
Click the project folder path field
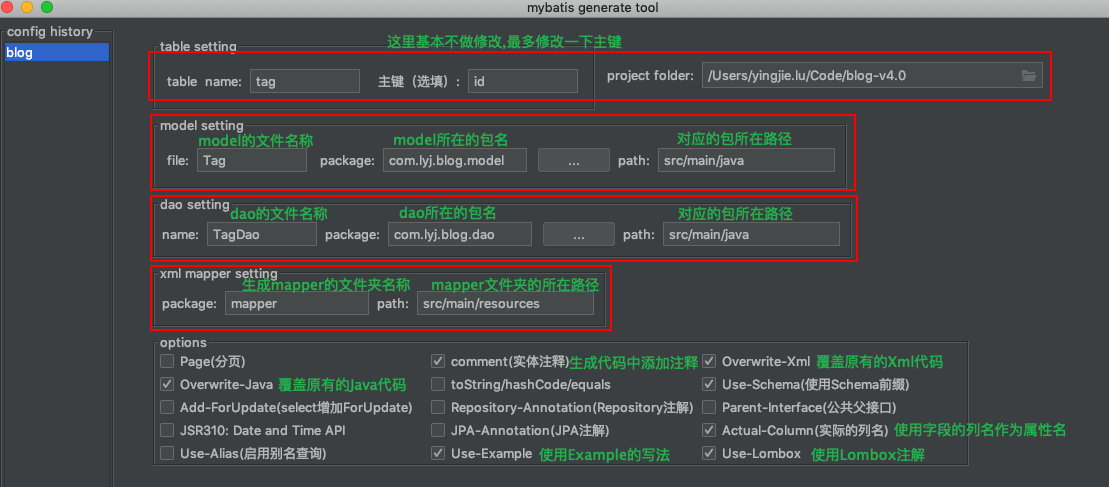click(858, 76)
